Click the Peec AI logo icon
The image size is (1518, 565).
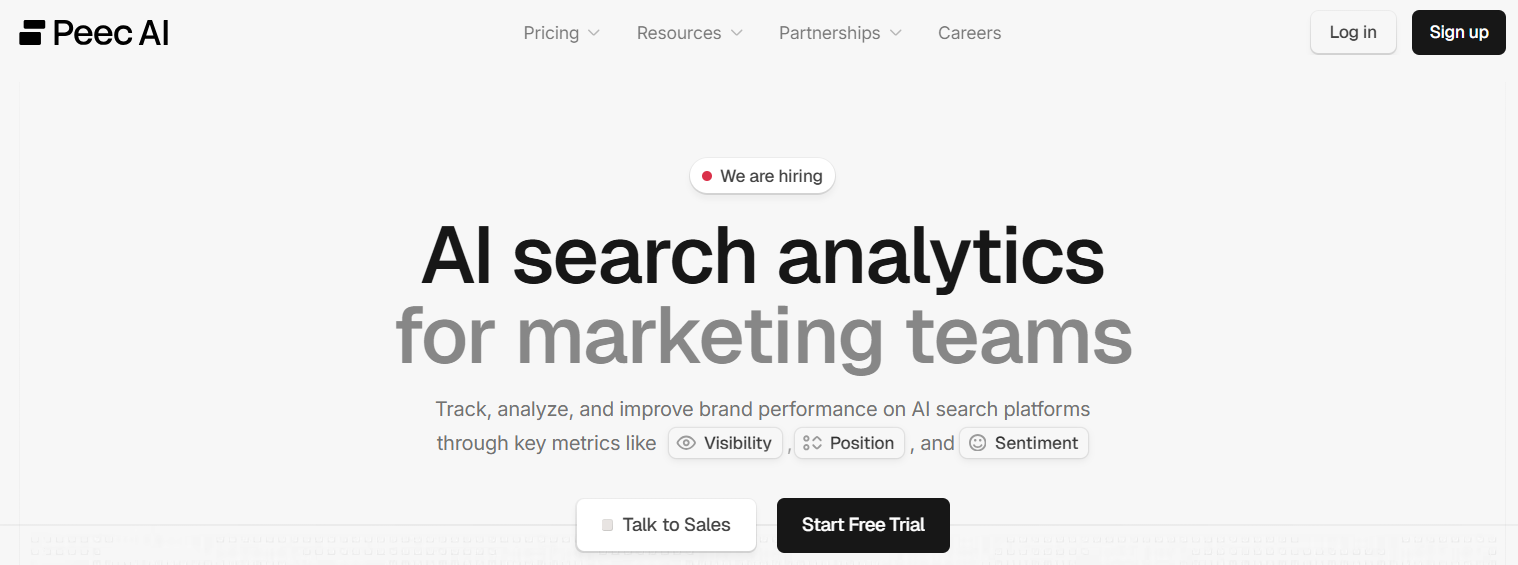tap(32, 33)
